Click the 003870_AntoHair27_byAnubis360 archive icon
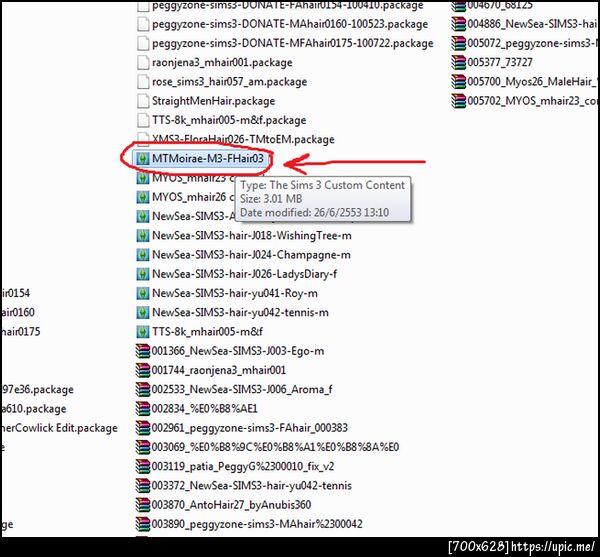The image size is (600, 557). (x=143, y=505)
